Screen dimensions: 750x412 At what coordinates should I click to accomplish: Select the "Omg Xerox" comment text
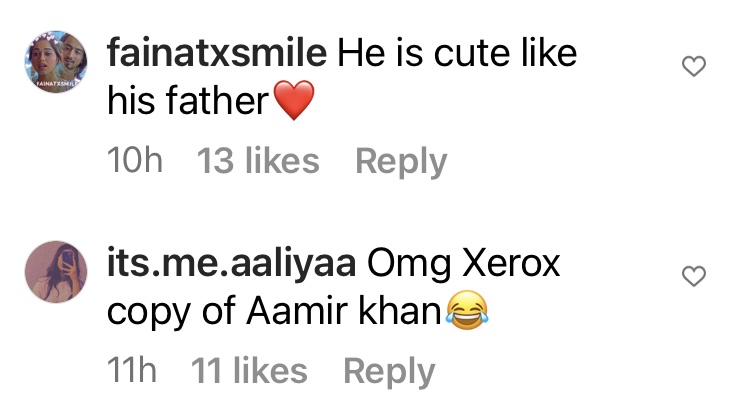463,264
